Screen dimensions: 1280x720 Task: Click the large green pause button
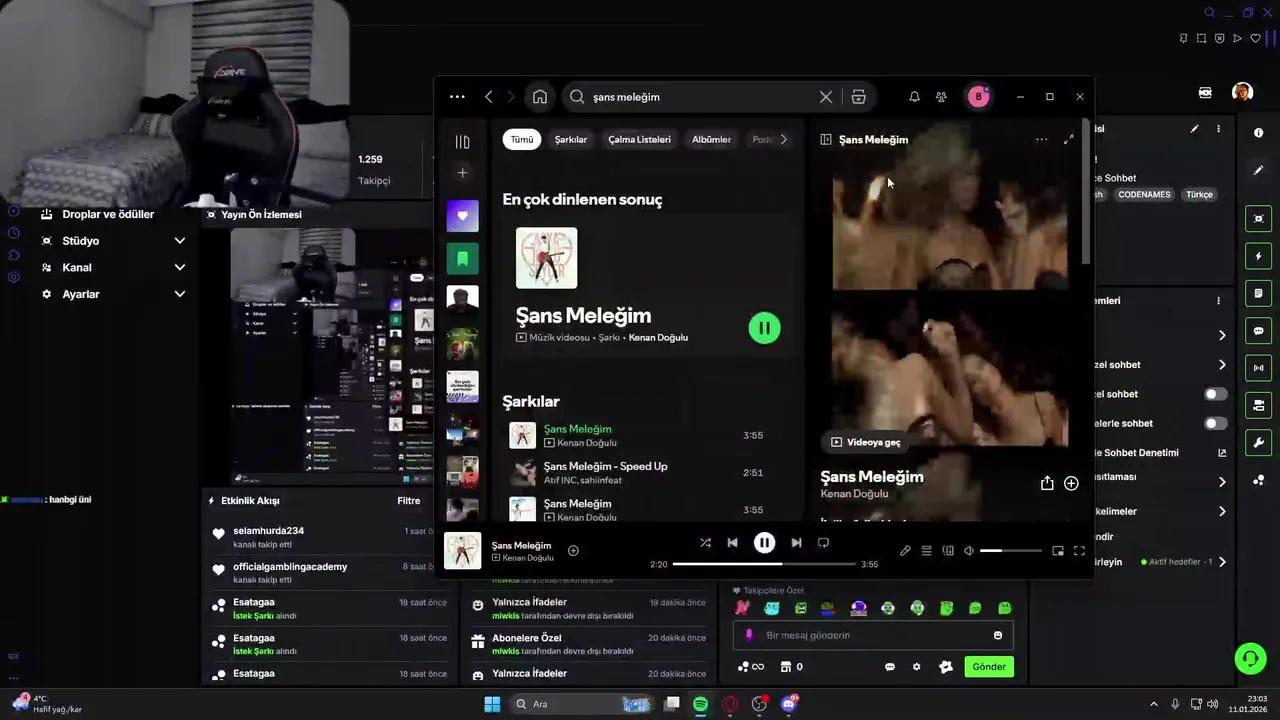click(x=764, y=328)
